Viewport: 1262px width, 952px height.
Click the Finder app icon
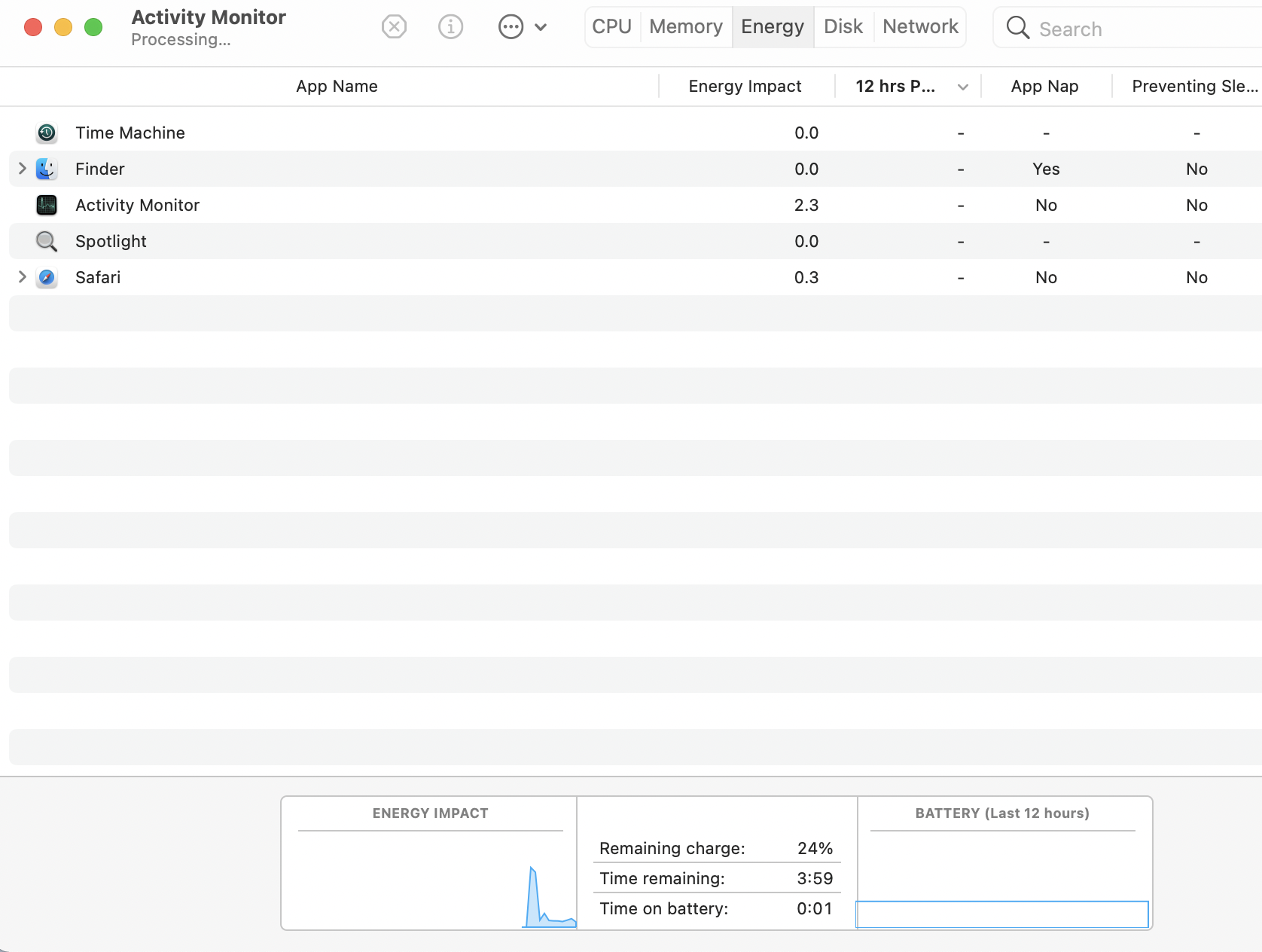tap(47, 169)
